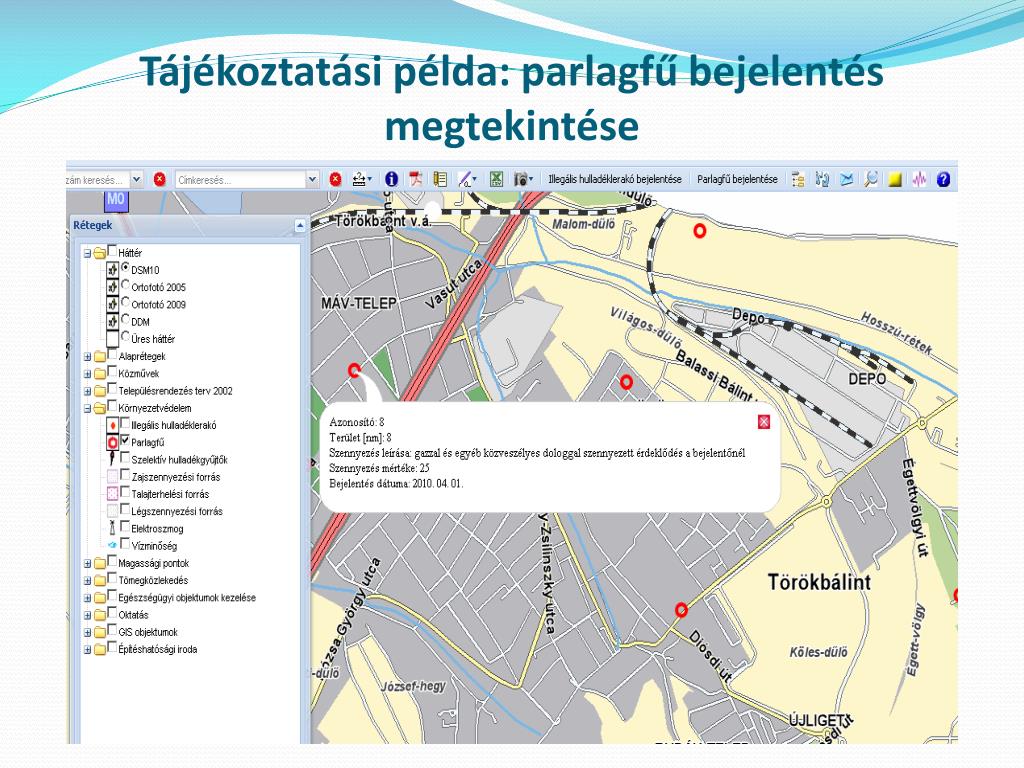This screenshot has width=1024, height=768.
Task: Enable Talajterhelési forrás layer checkbox
Action: click(125, 492)
